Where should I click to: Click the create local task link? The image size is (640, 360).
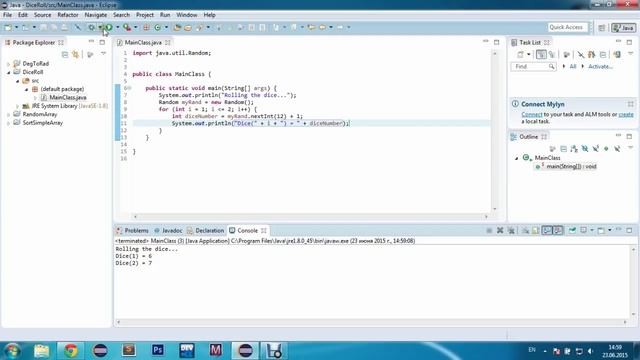point(626,114)
